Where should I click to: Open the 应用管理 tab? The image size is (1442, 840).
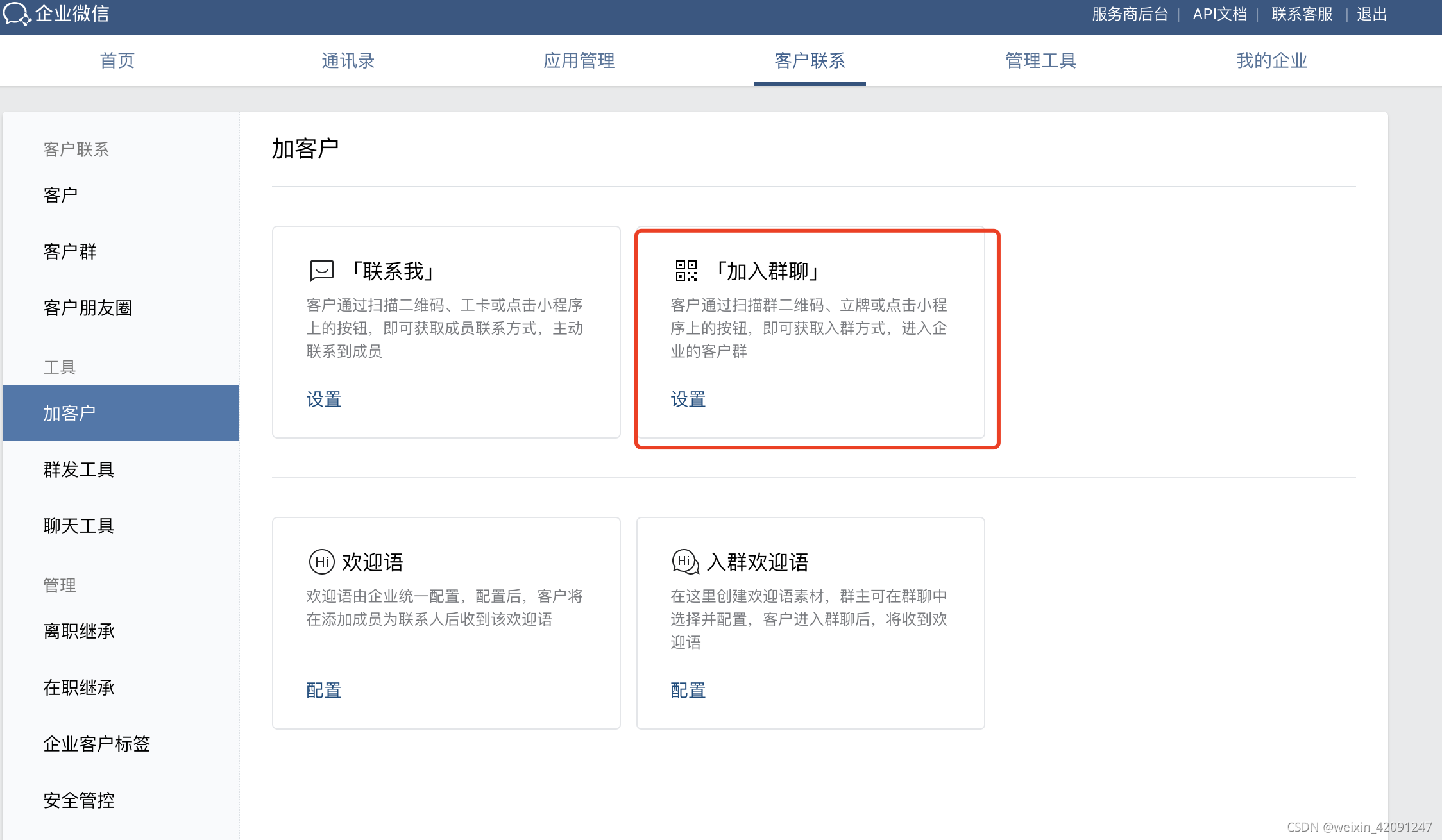point(578,60)
